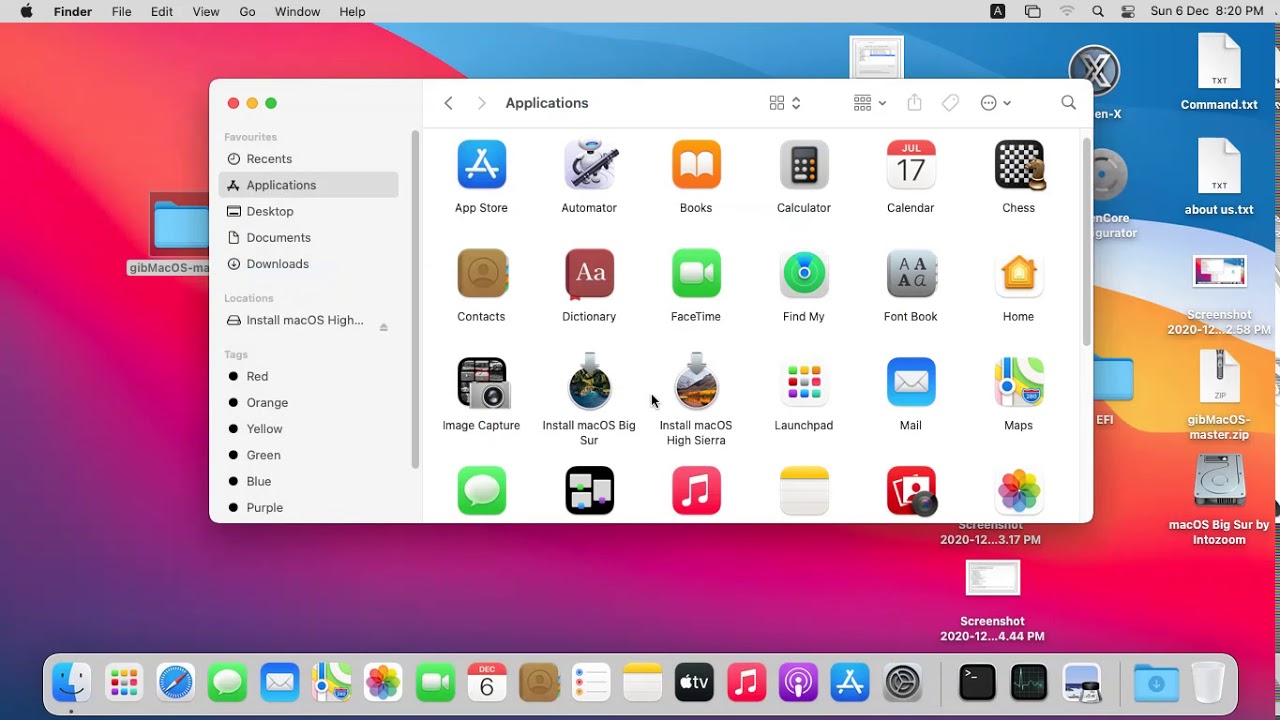
Task: Click the Edit Tags toolbar icon
Action: 951,103
